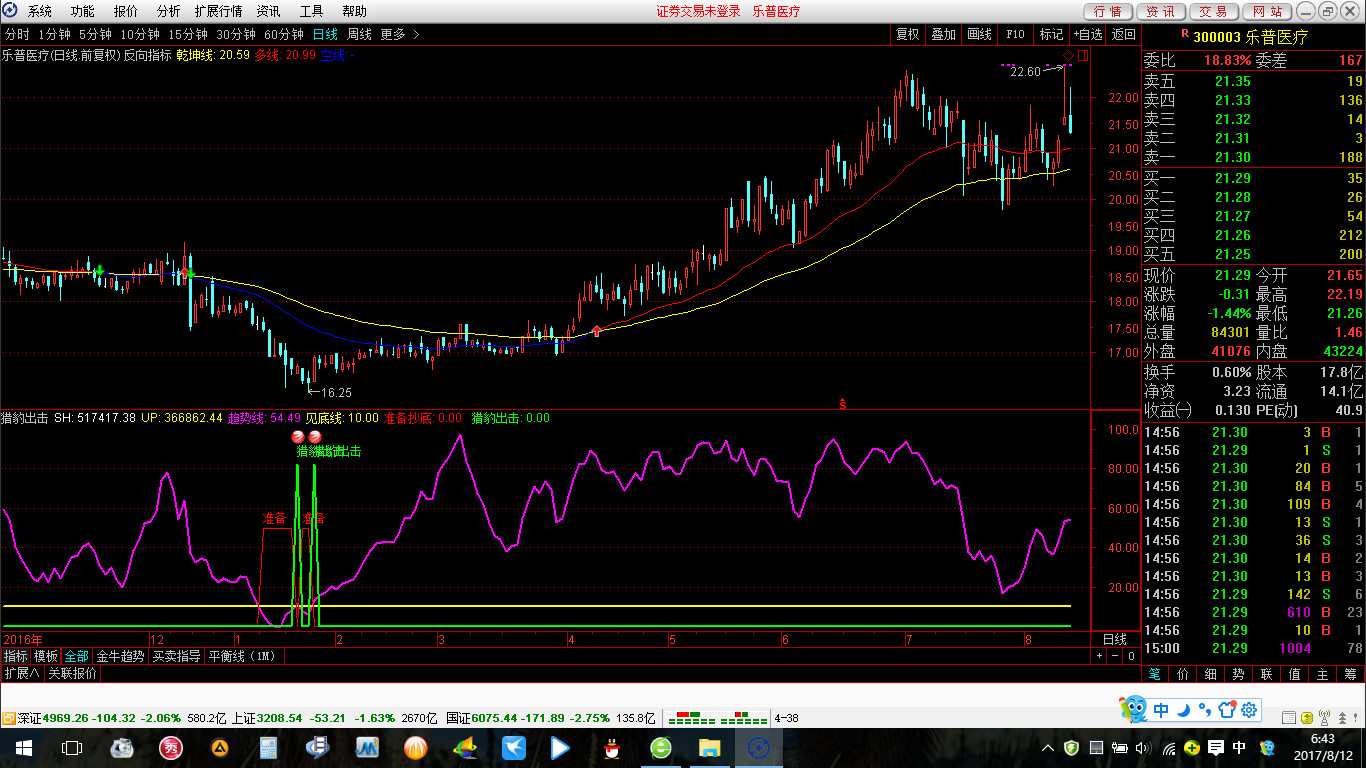This screenshot has height=768, width=1366.
Task: Click the minus zoom button under the chart
Action: (x=1115, y=656)
